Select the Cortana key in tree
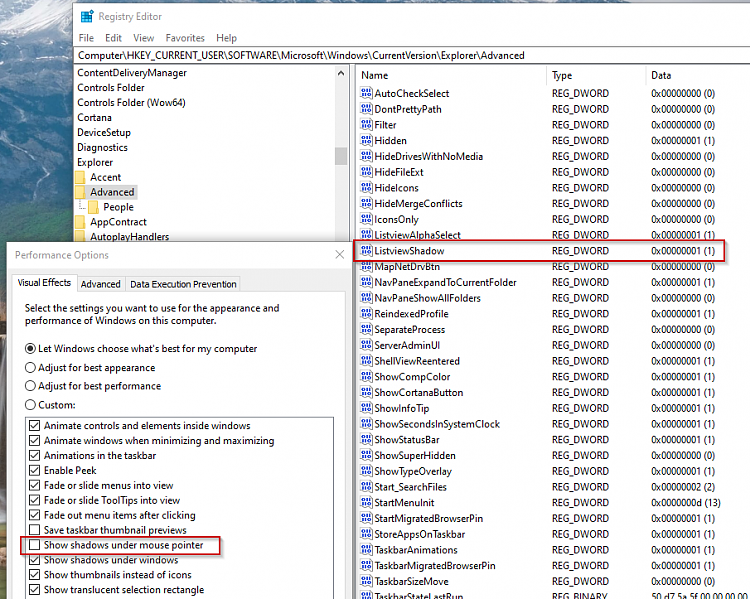This screenshot has height=599, width=750. [x=94, y=117]
